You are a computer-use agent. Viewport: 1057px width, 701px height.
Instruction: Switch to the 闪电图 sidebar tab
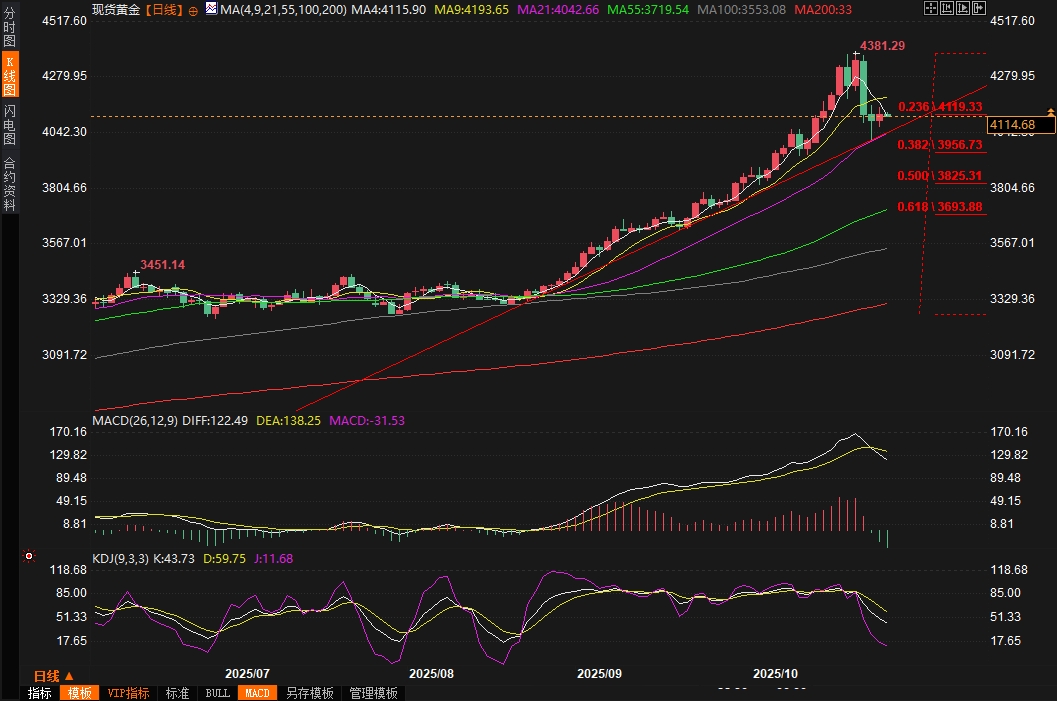9,124
